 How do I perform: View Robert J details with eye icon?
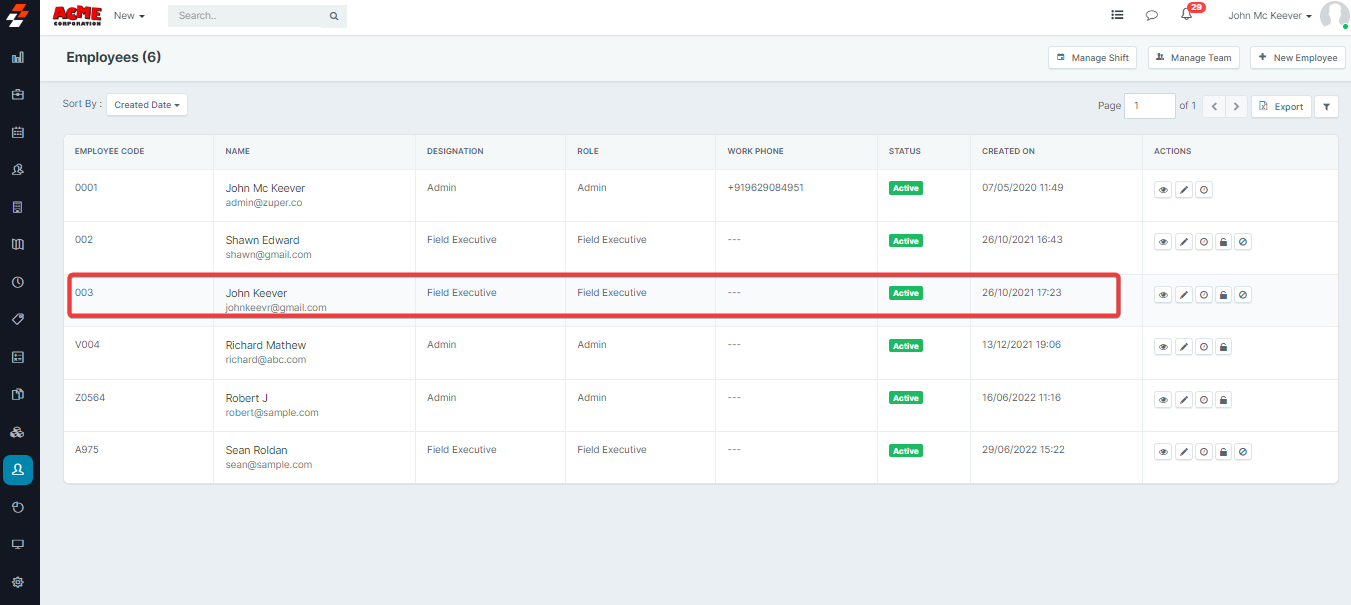pyautogui.click(x=1163, y=400)
